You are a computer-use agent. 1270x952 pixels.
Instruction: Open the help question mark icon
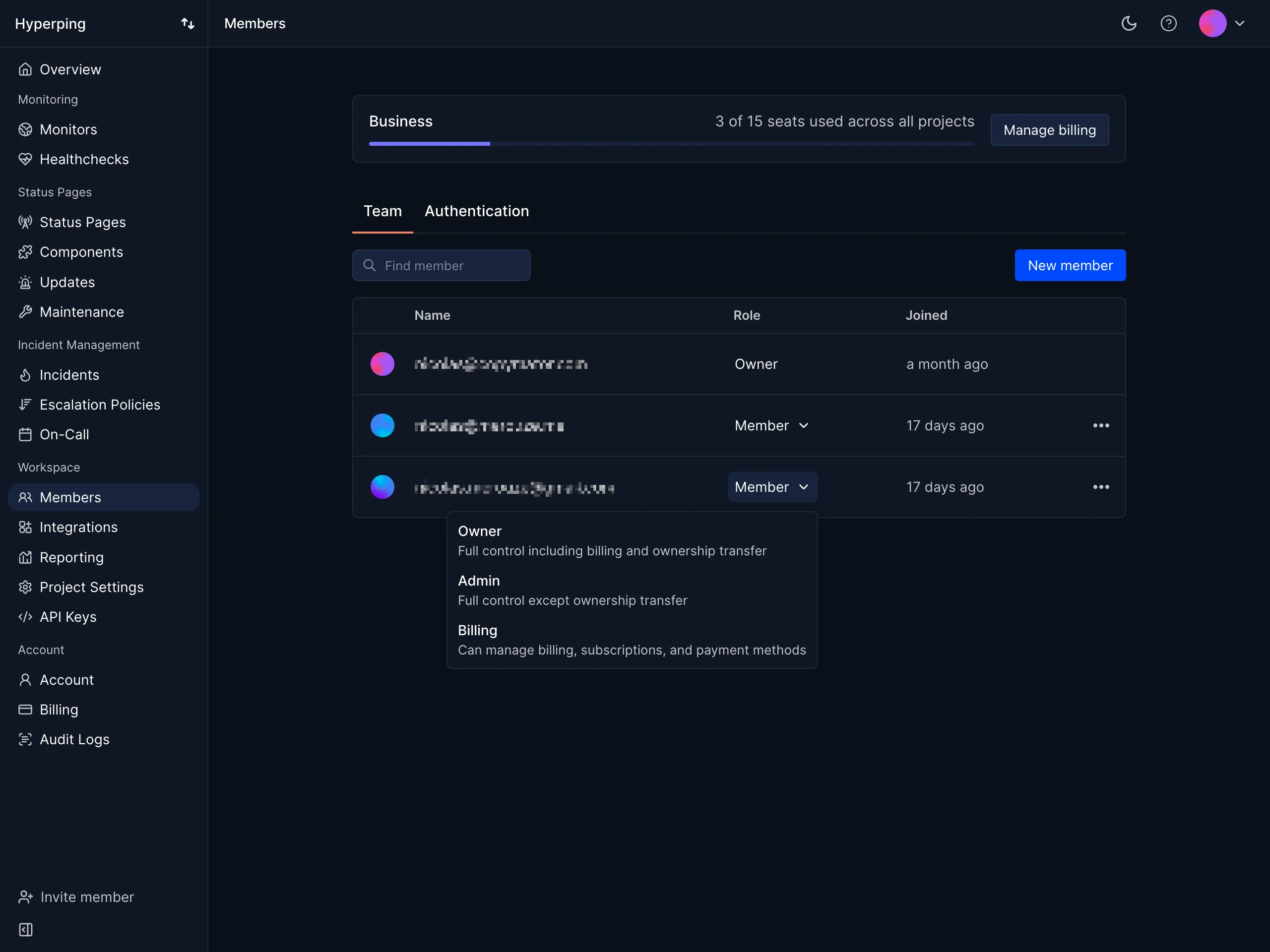[1168, 23]
